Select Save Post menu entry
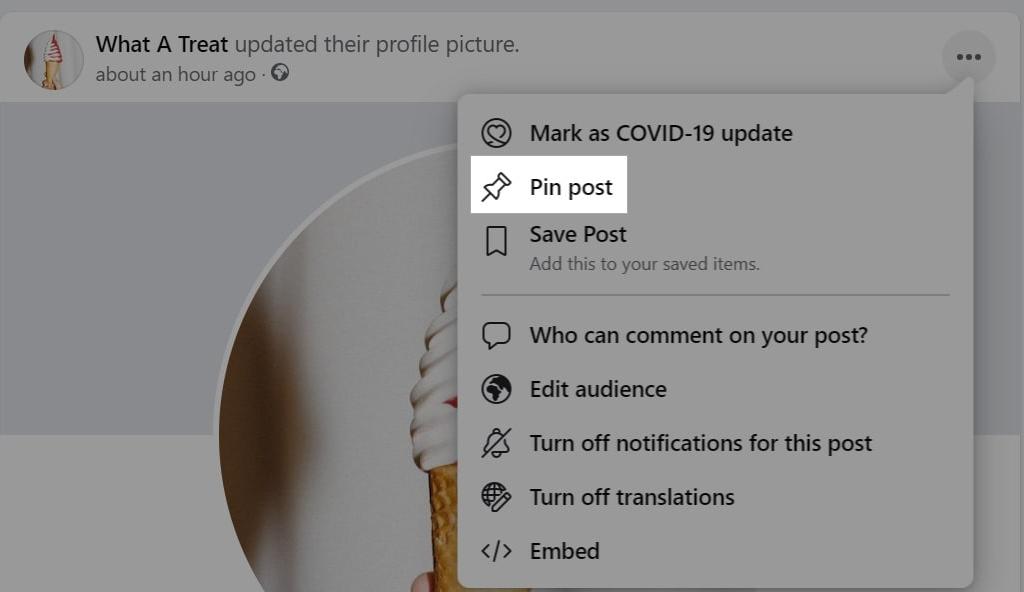Viewport: 1024px width, 592px height. (x=578, y=235)
